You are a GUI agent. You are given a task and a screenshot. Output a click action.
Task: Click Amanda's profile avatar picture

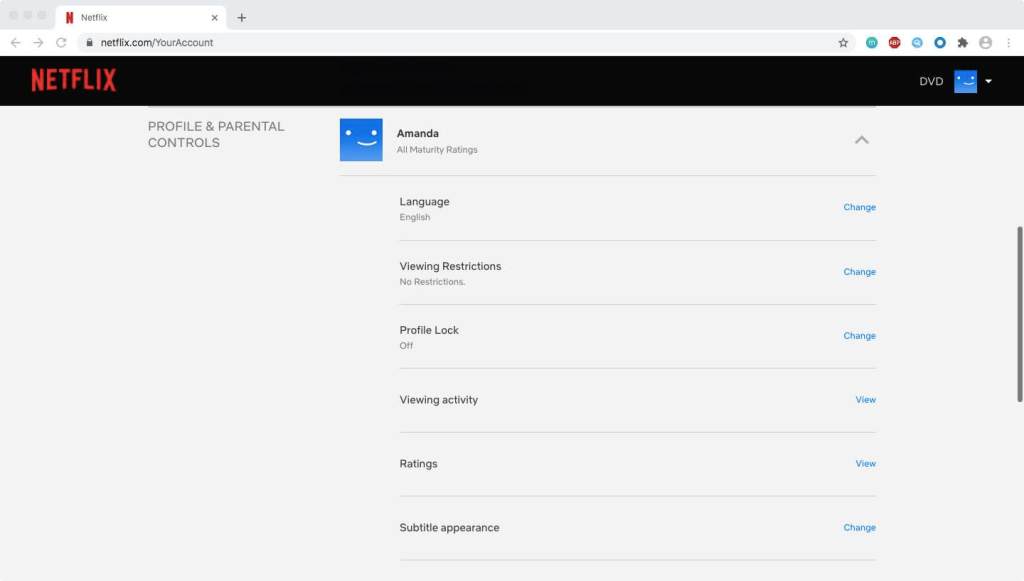361,140
